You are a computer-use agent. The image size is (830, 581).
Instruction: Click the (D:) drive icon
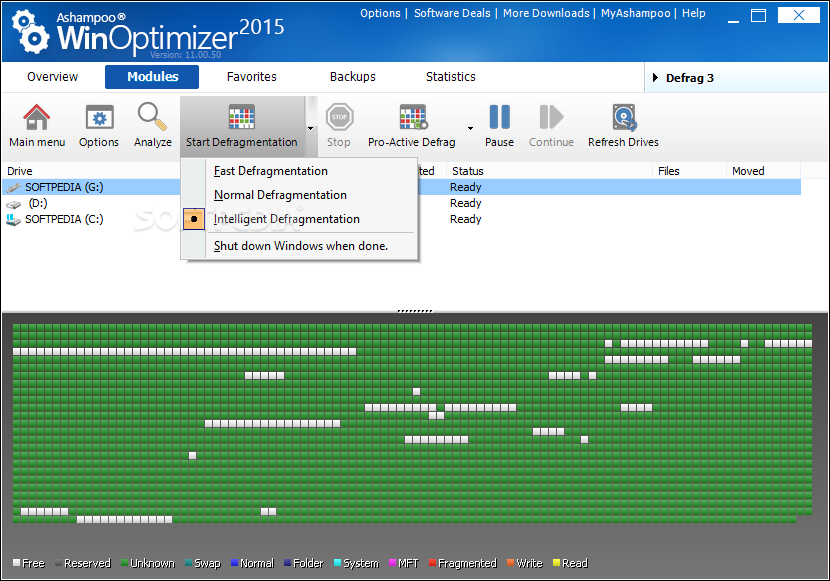[x=14, y=204]
